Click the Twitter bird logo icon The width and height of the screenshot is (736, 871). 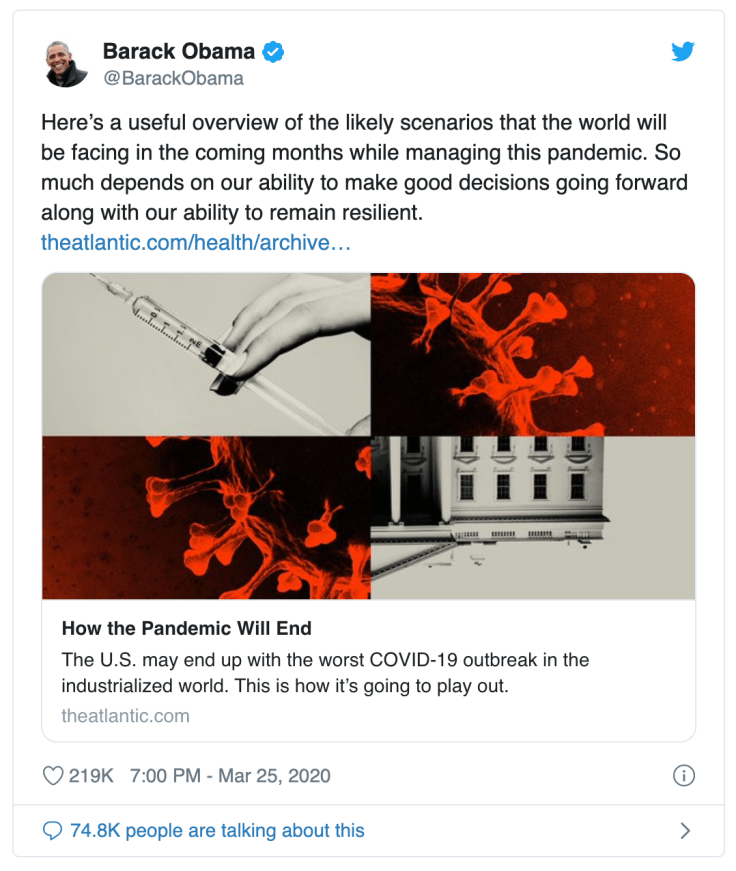coord(683,52)
